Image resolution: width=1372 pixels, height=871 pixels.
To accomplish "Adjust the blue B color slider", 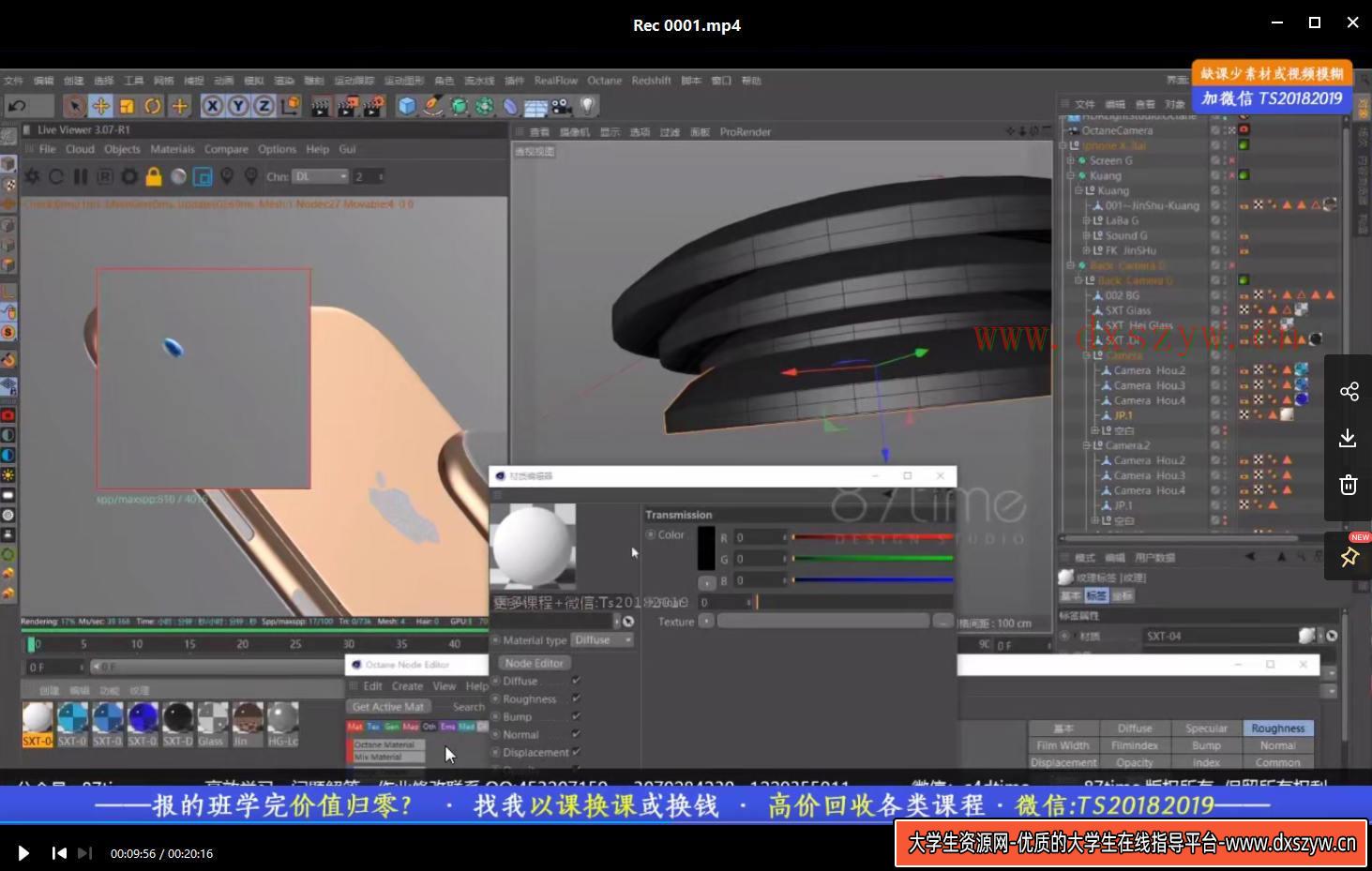I will (872, 580).
